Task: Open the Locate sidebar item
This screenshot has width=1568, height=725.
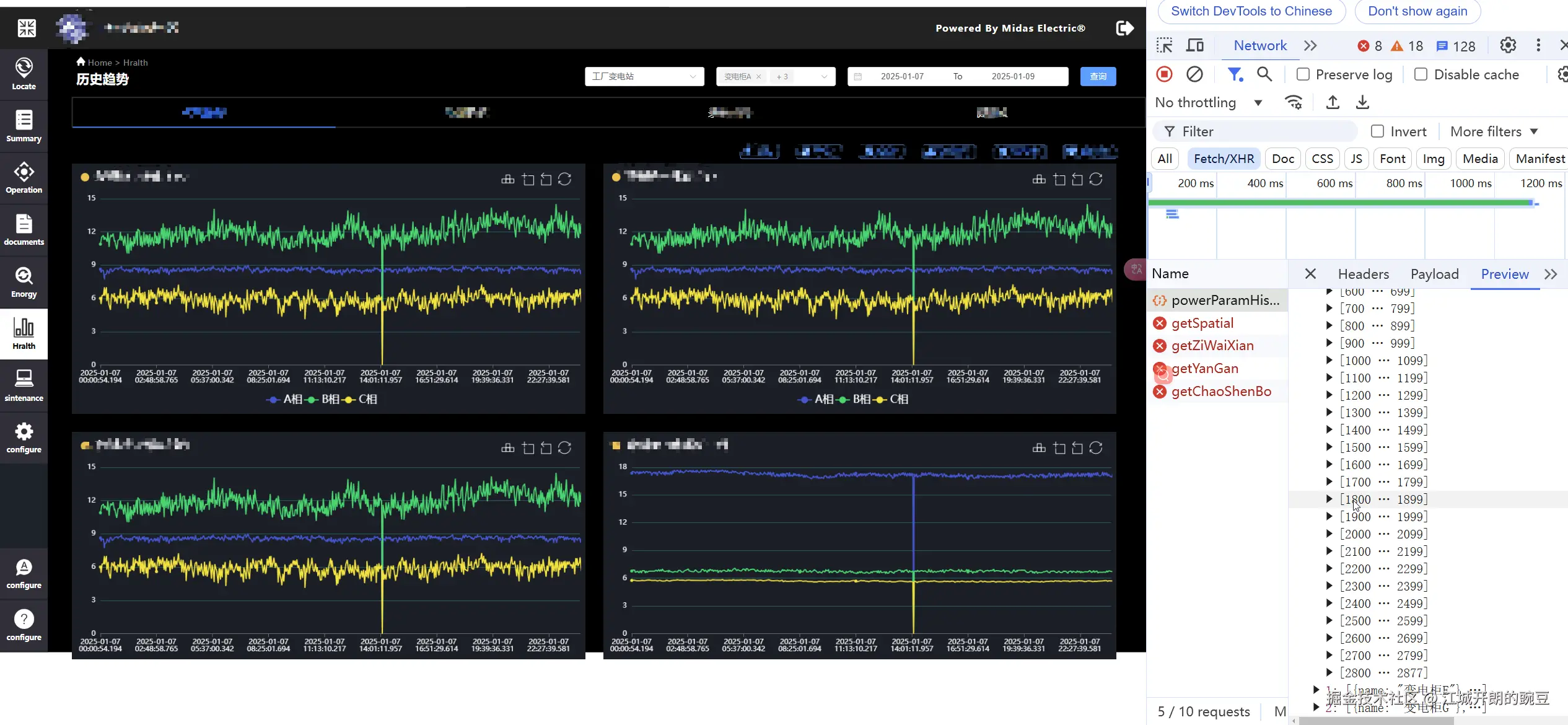Action: point(24,74)
